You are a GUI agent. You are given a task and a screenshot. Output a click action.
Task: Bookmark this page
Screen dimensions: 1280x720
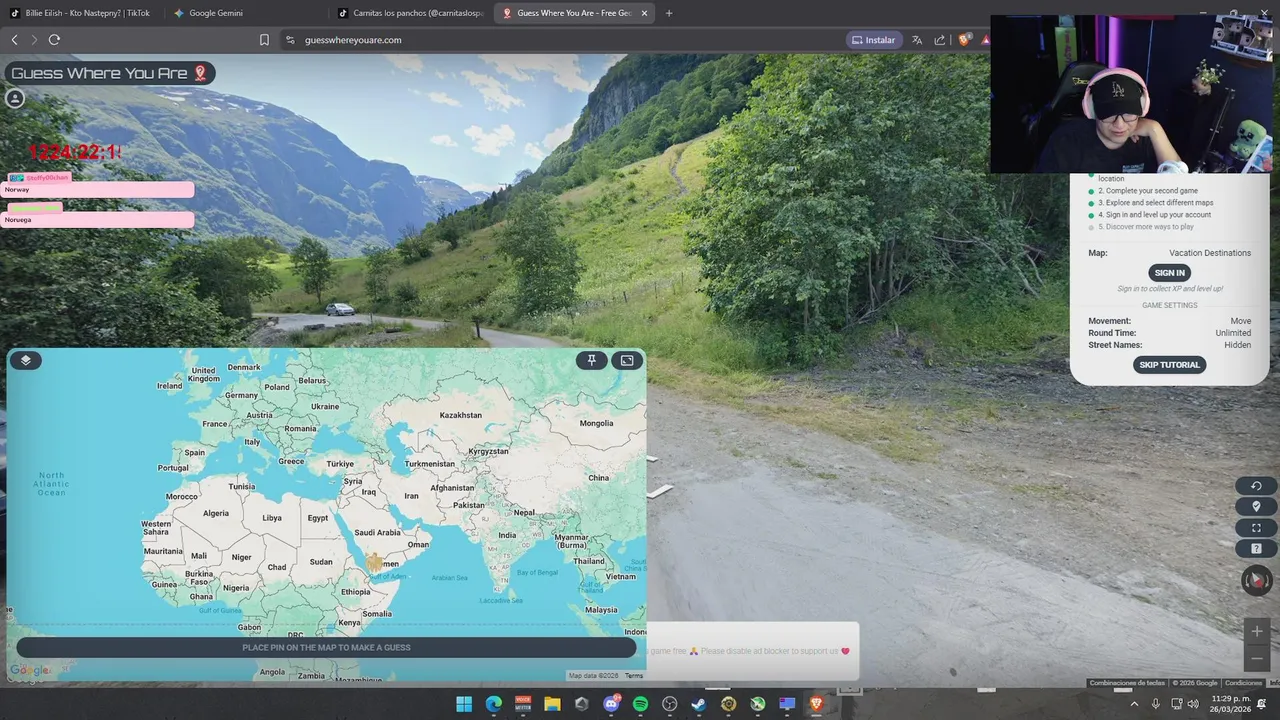tap(264, 40)
